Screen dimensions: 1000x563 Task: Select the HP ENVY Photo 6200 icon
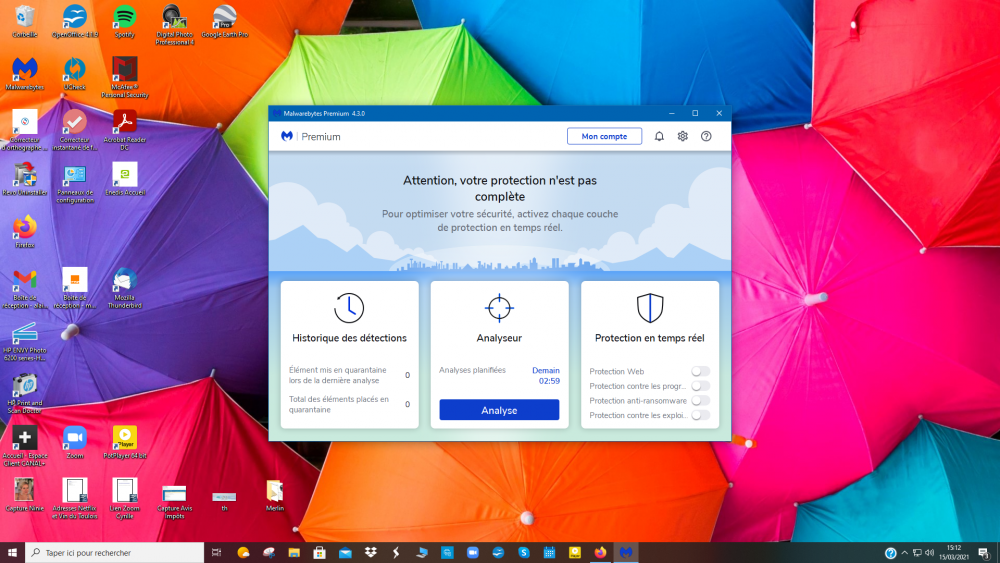(x=25, y=341)
